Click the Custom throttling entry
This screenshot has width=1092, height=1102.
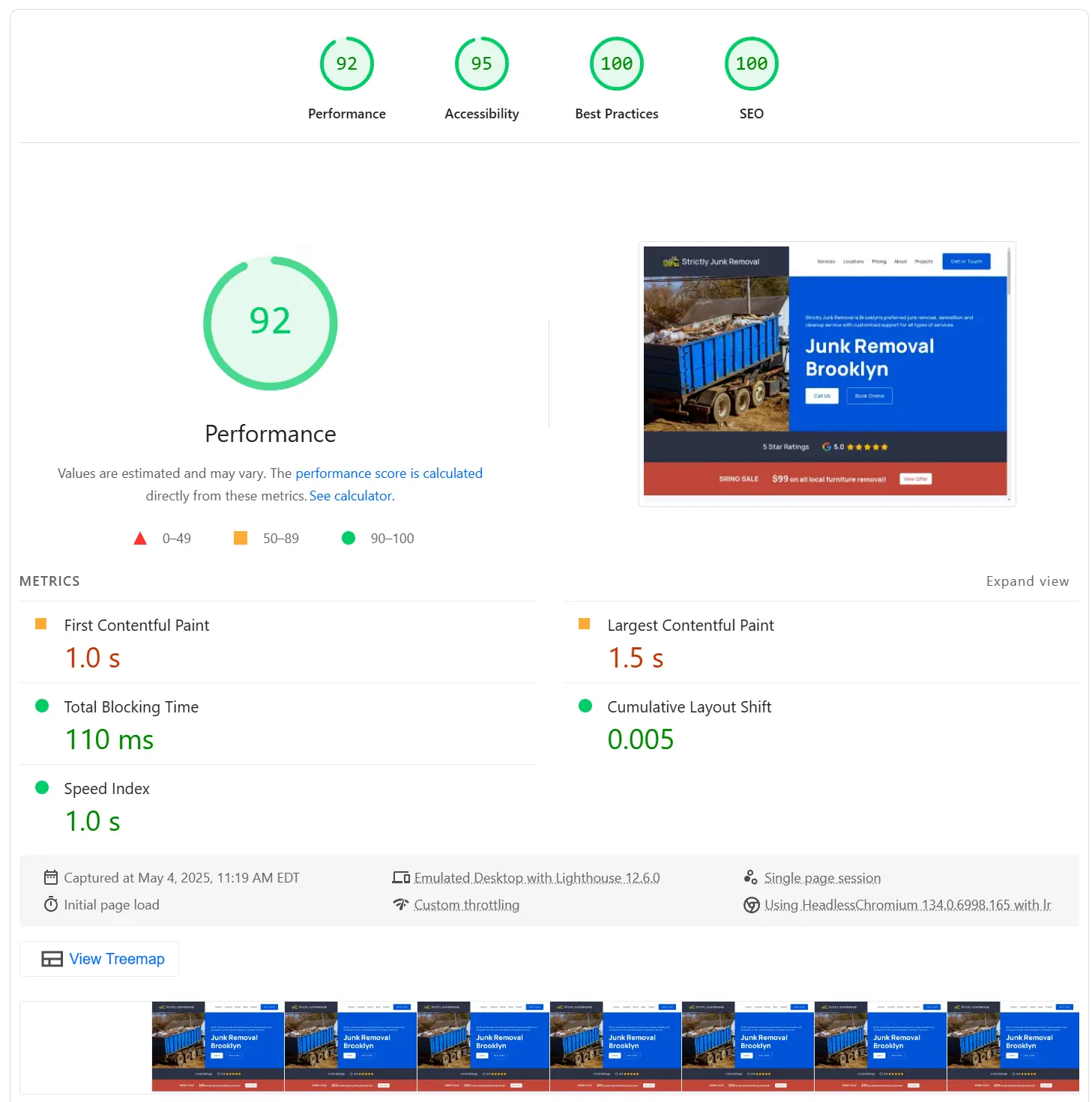[466, 905]
